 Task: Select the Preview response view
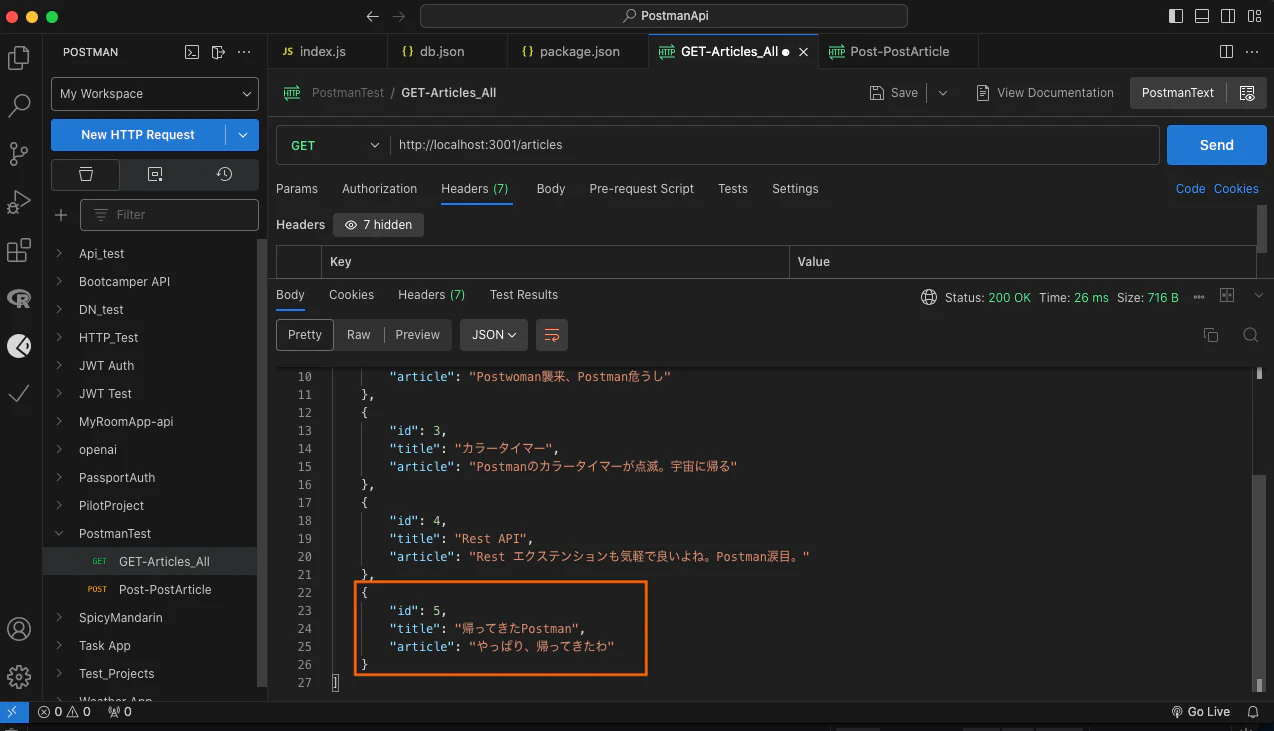(418, 335)
